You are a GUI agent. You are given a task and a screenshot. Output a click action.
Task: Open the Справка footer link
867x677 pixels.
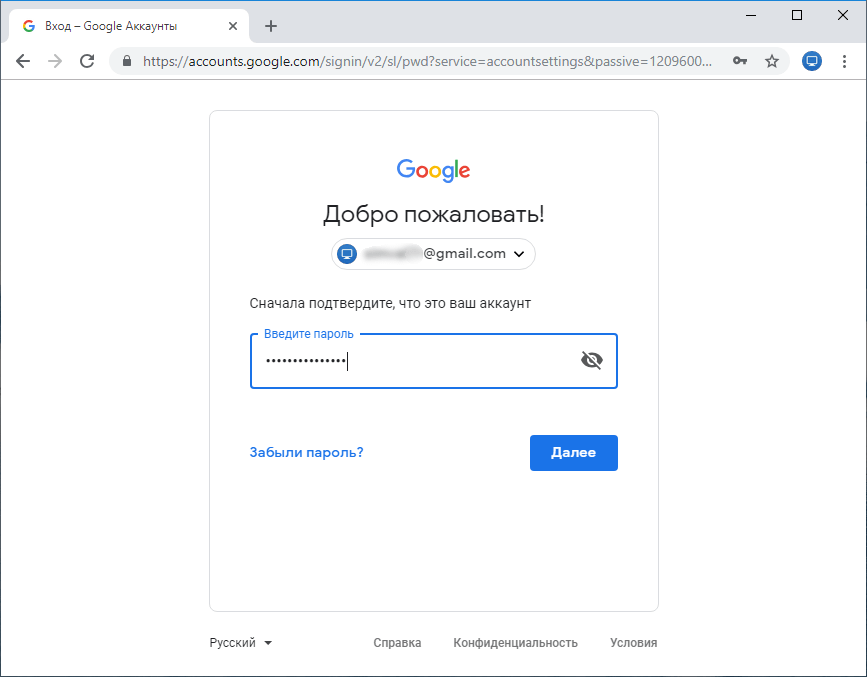pos(397,643)
